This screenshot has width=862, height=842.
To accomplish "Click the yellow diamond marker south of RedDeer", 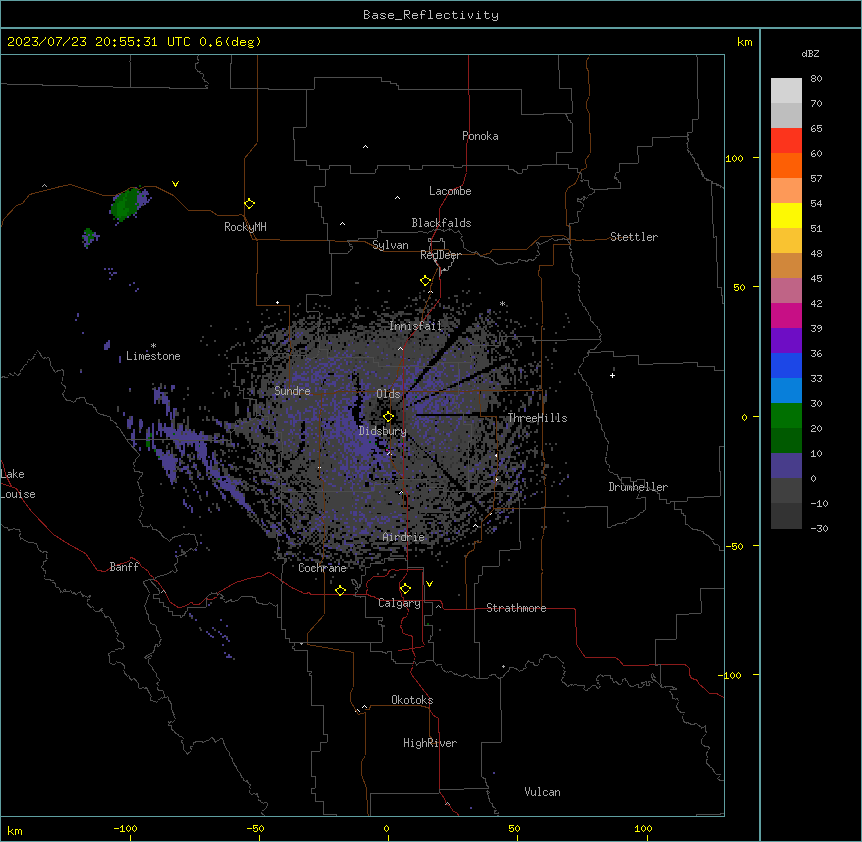I will coord(425,281).
